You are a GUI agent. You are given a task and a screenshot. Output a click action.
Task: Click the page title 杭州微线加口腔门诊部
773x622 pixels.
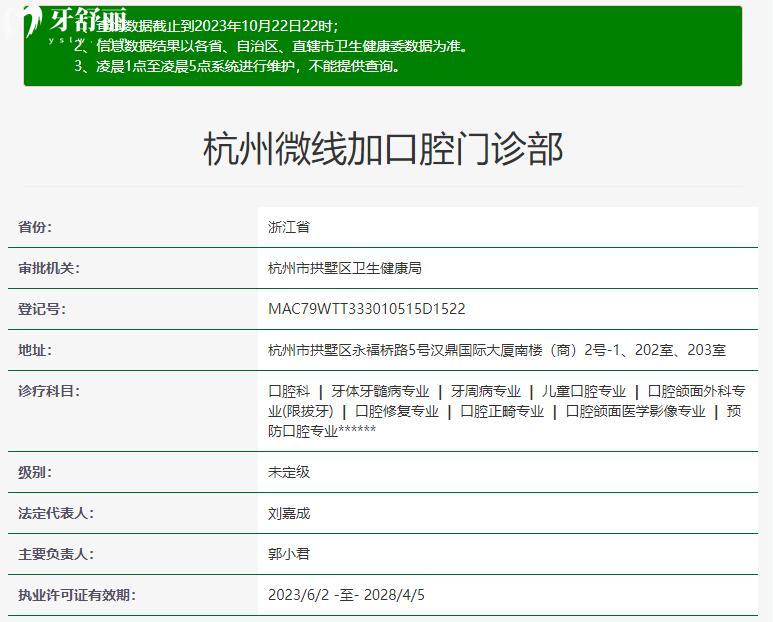(383, 149)
